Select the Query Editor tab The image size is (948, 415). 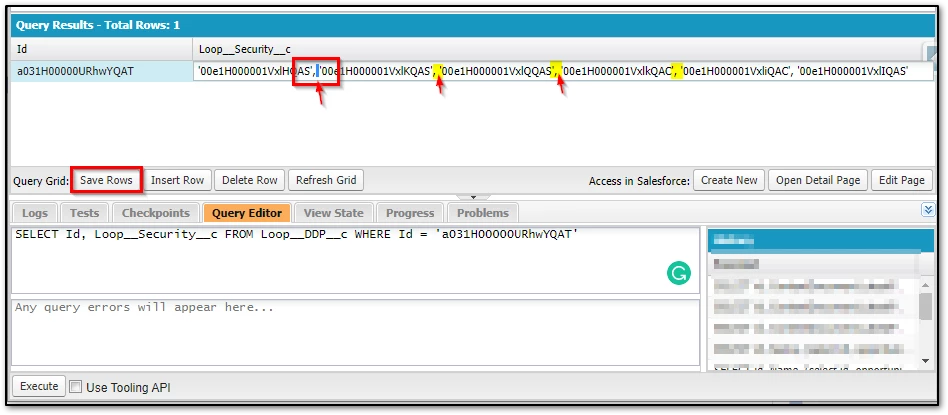click(247, 213)
